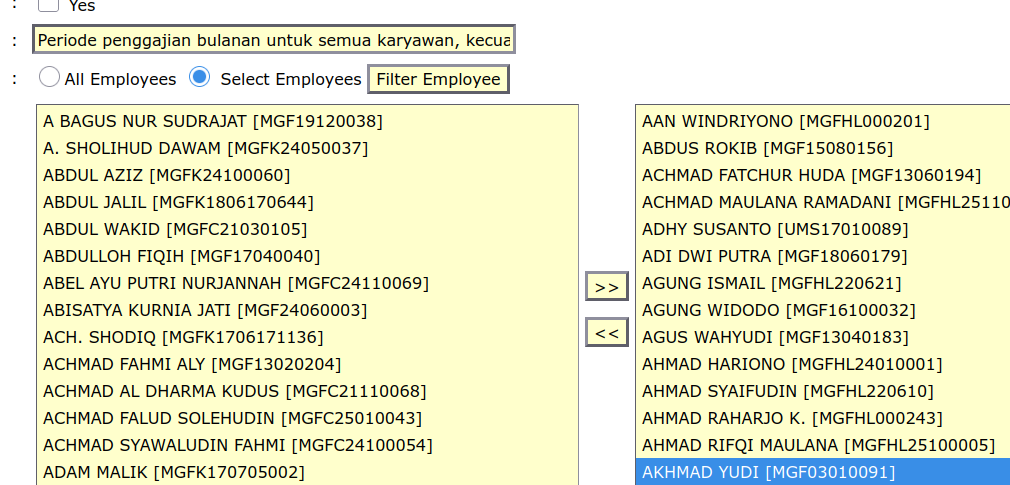The image size is (1010, 485).
Task: Click ACH. SHODIQ in available employees
Action: pos(183,337)
